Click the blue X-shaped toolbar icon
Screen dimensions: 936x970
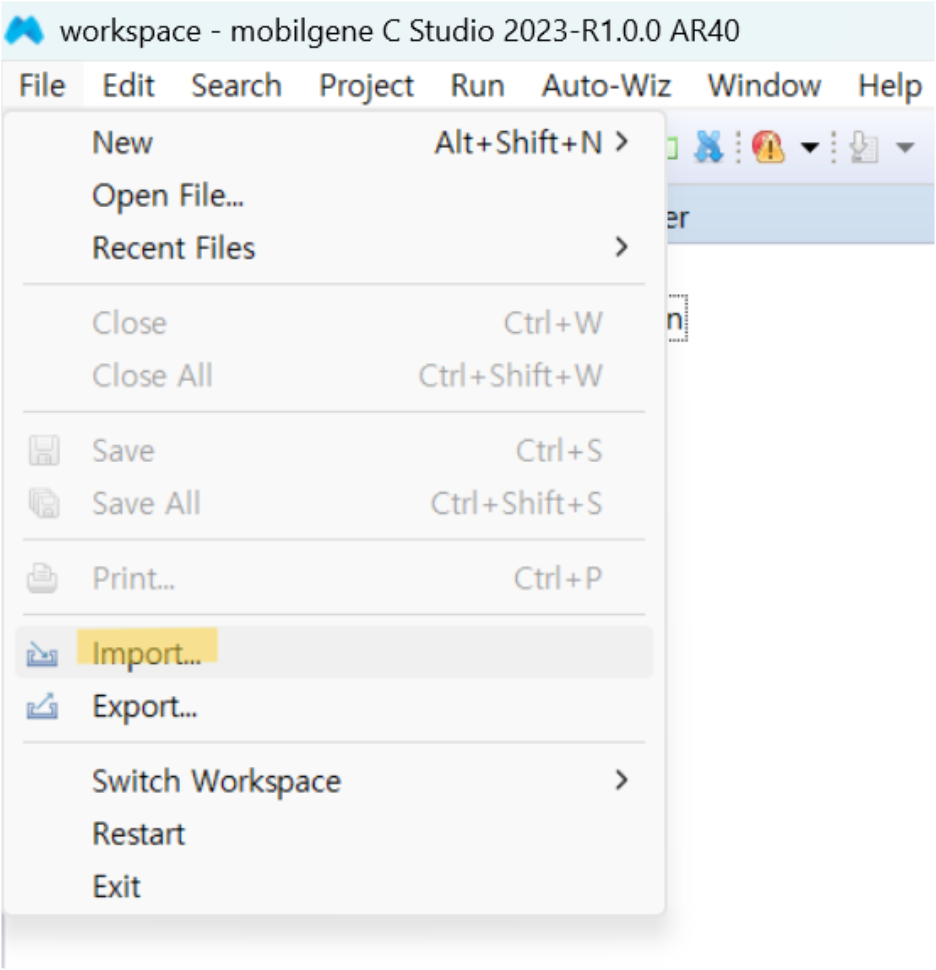click(x=708, y=147)
